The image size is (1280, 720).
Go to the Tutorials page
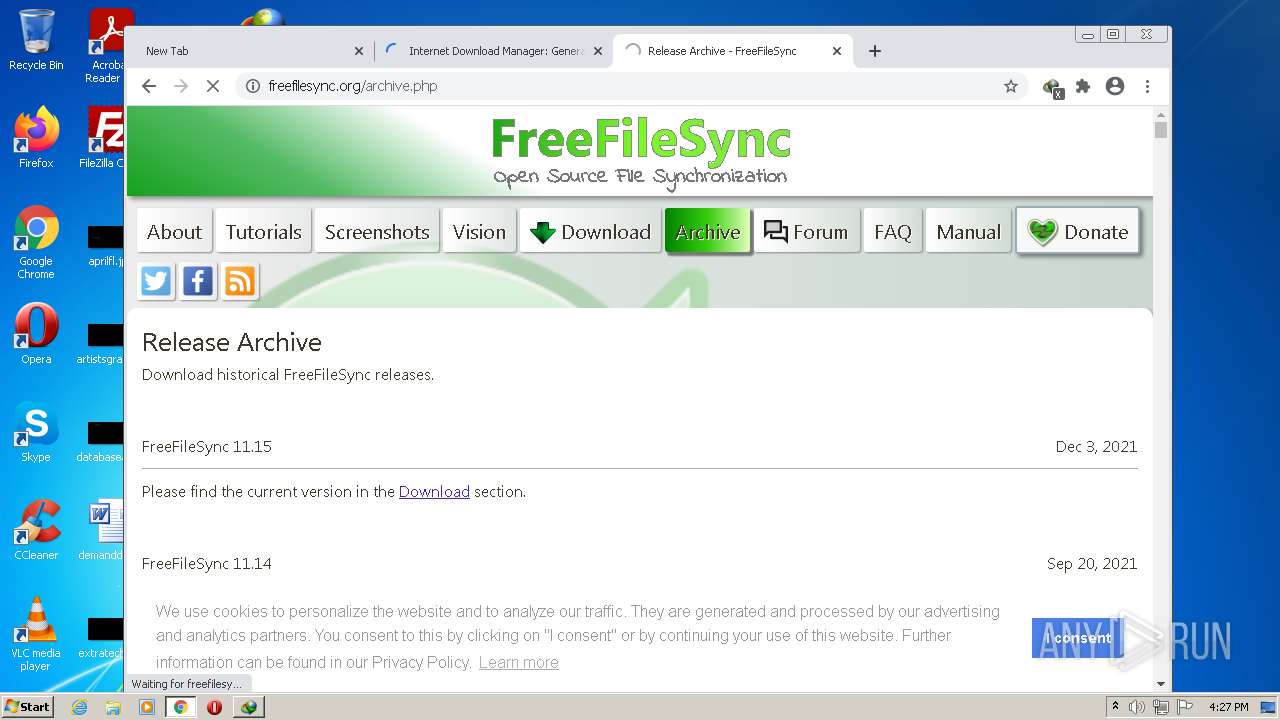click(x=263, y=232)
